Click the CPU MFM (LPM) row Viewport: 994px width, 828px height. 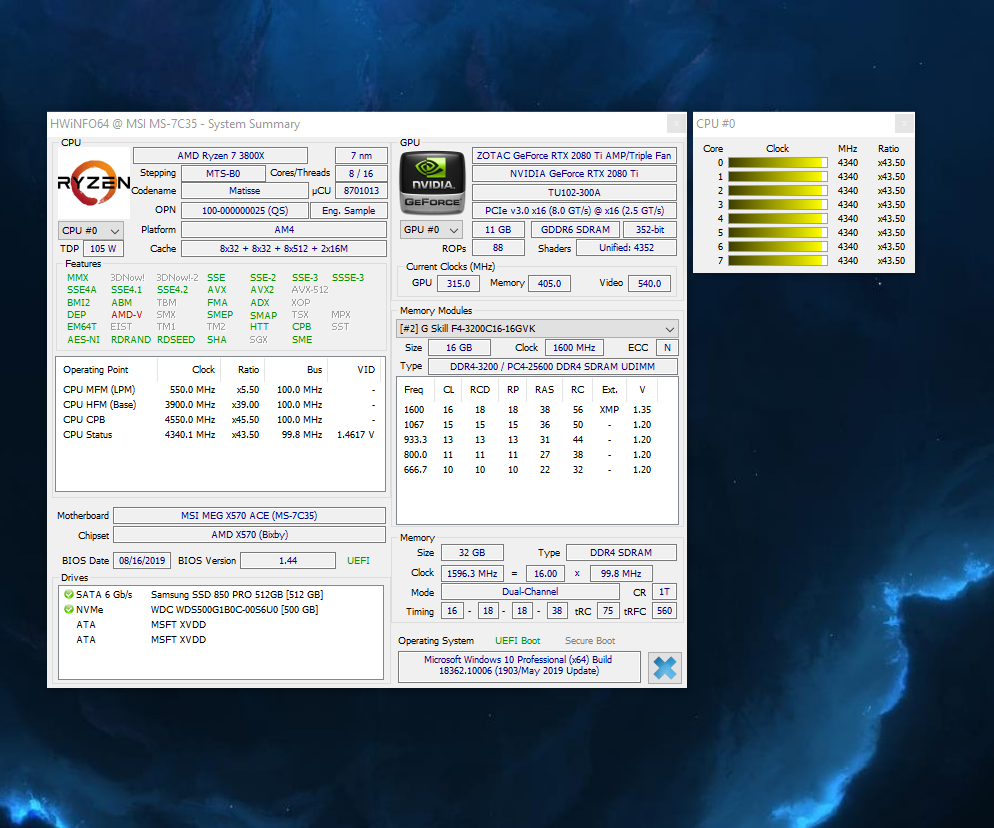tap(219, 390)
